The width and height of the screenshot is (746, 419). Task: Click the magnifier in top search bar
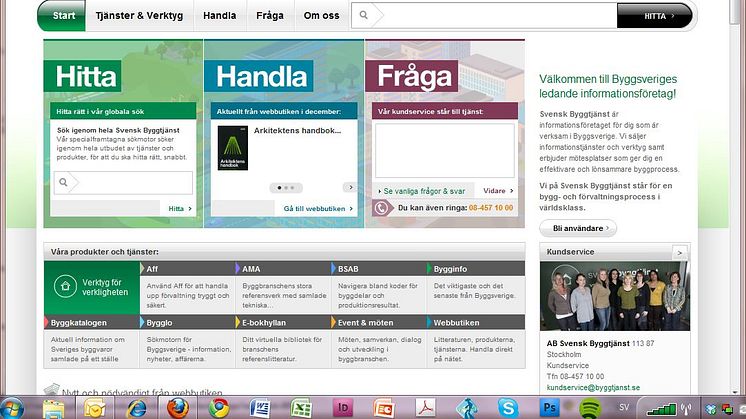[x=363, y=15]
